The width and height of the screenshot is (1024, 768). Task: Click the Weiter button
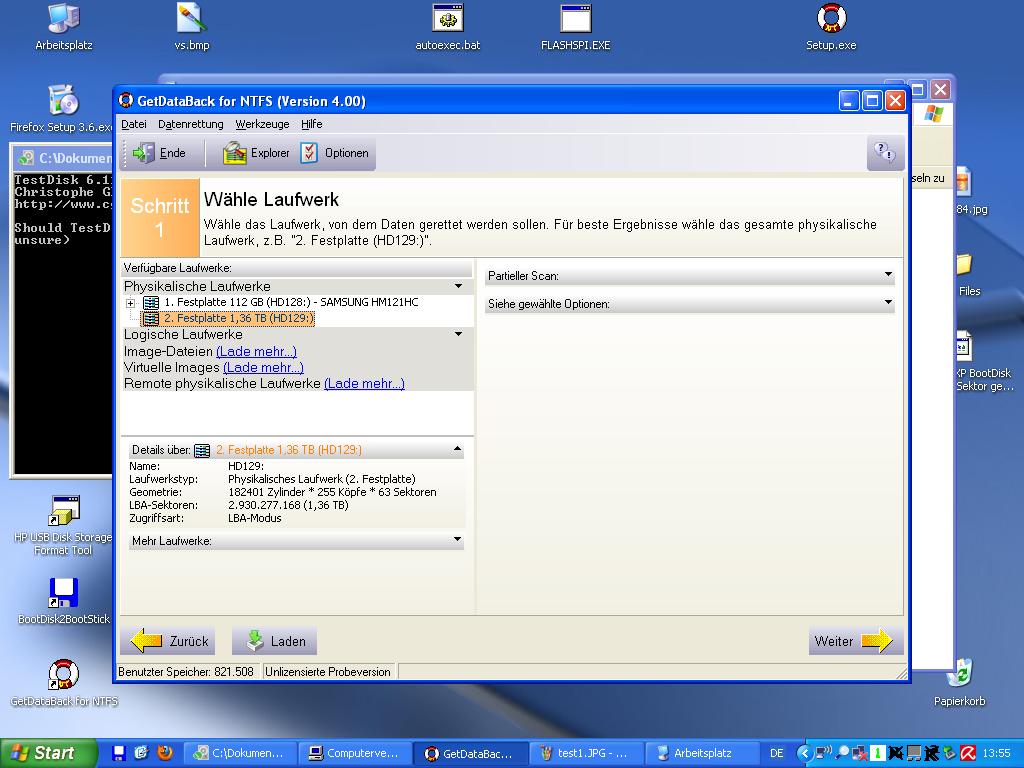point(856,641)
